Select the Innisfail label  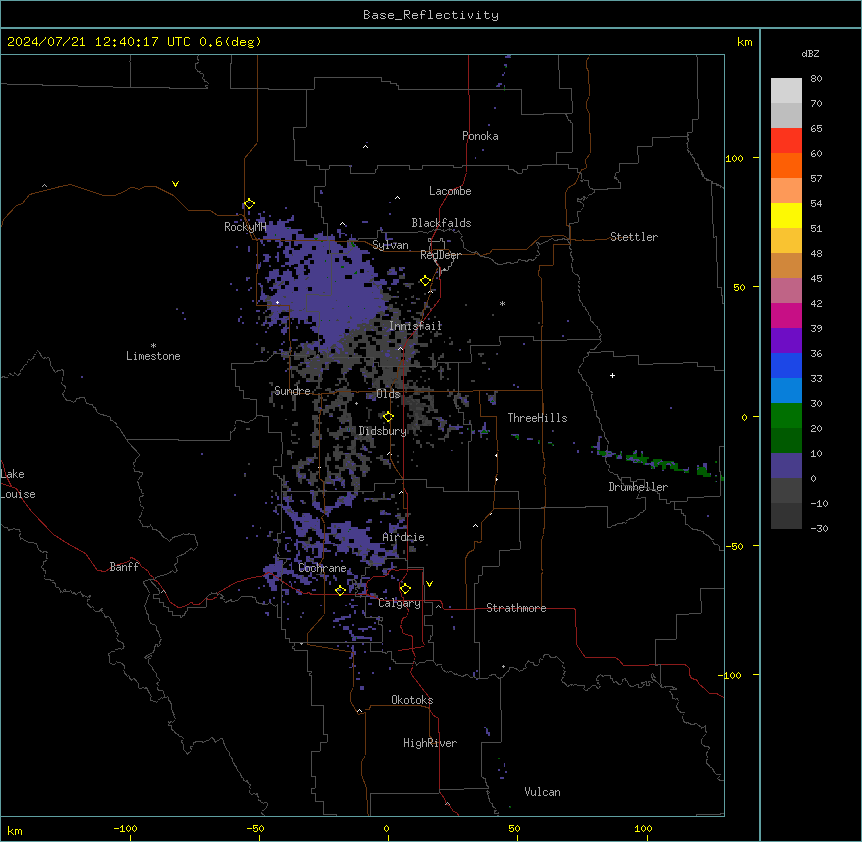pos(416,326)
